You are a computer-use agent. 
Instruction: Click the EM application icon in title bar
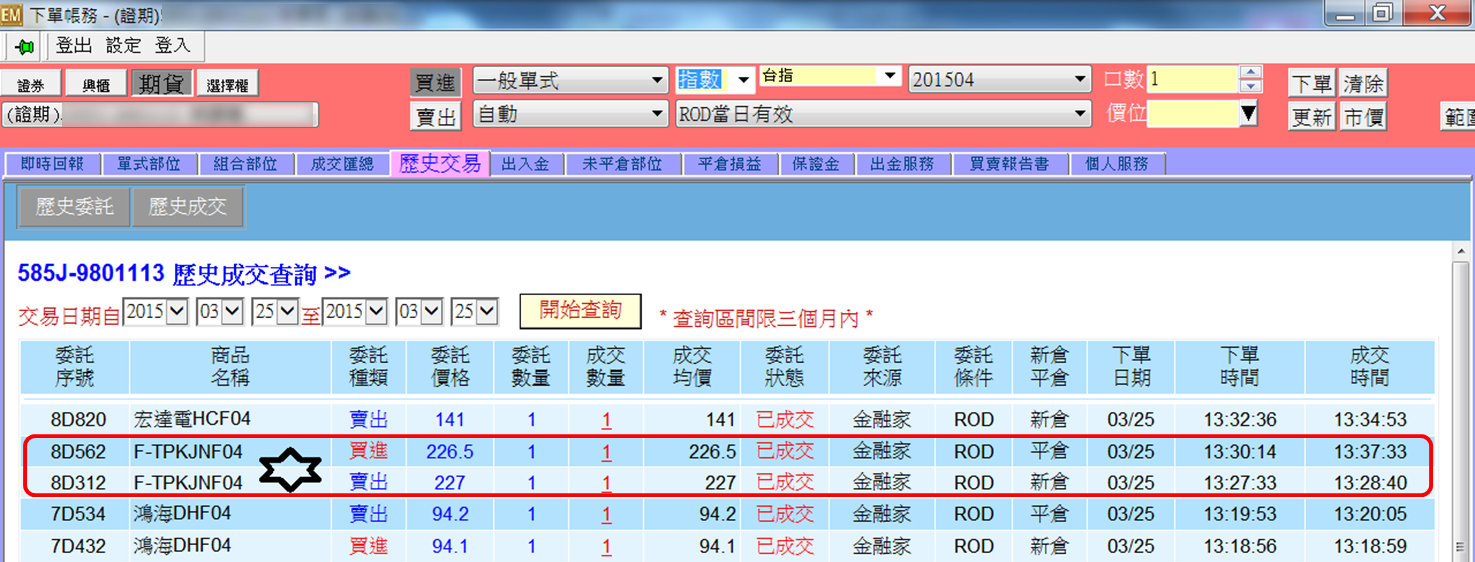tap(11, 14)
